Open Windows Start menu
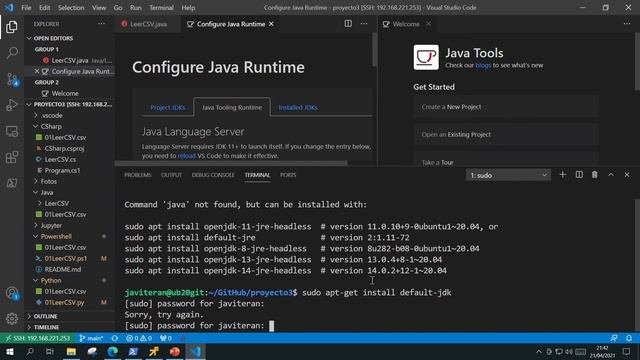This screenshot has height=360, width=640. [9, 351]
